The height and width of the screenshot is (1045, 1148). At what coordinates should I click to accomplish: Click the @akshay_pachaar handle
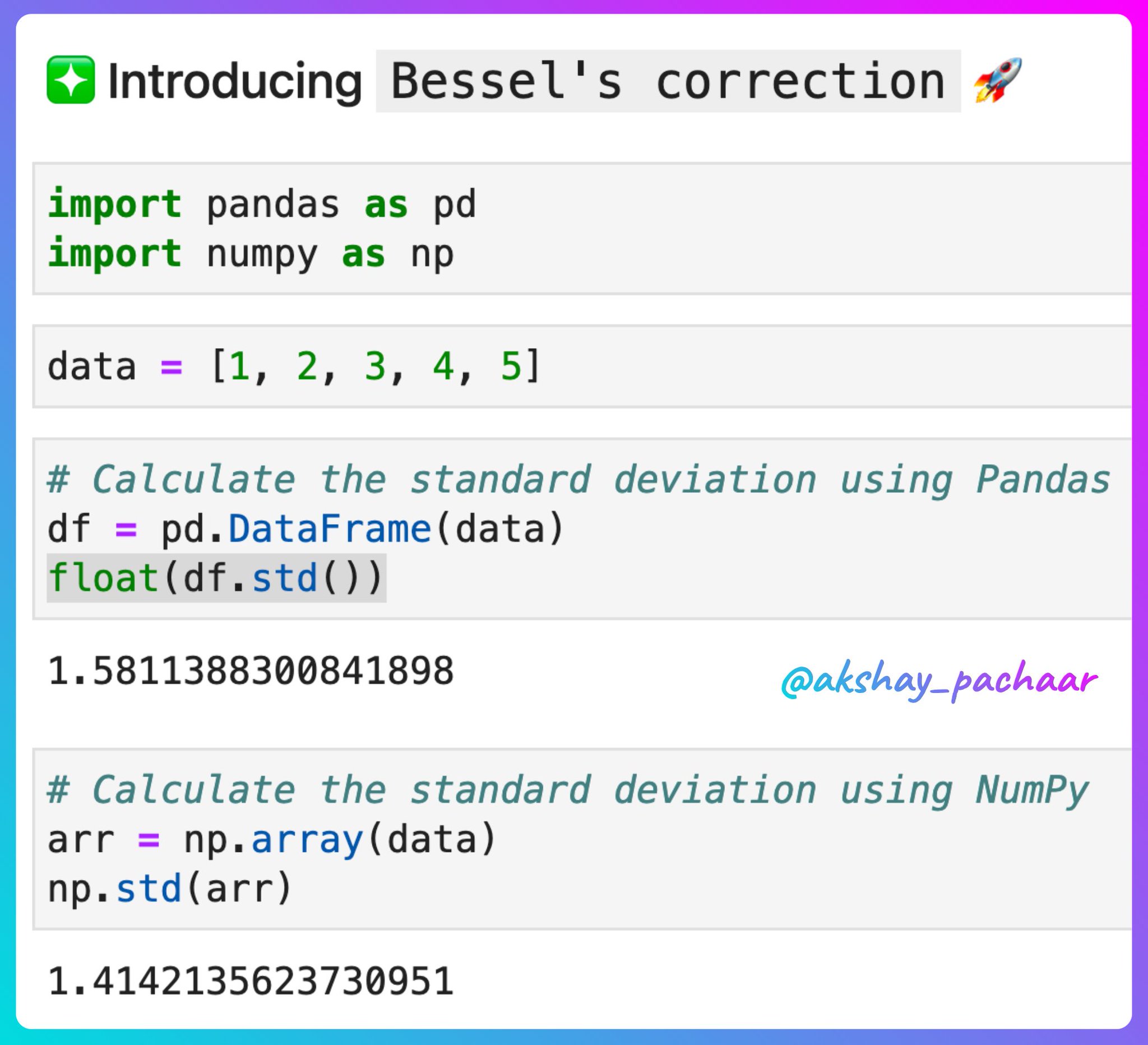click(939, 680)
